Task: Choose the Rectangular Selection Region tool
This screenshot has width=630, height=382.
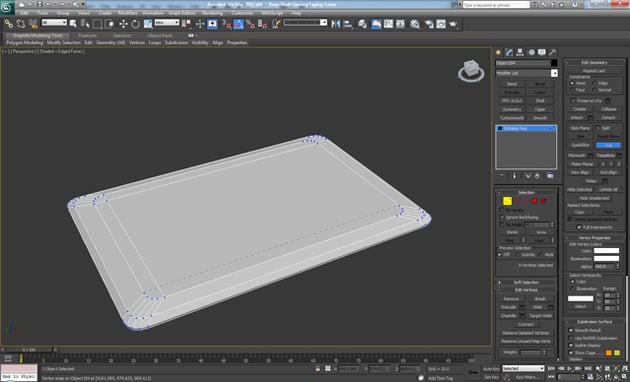Action: tap(97, 24)
